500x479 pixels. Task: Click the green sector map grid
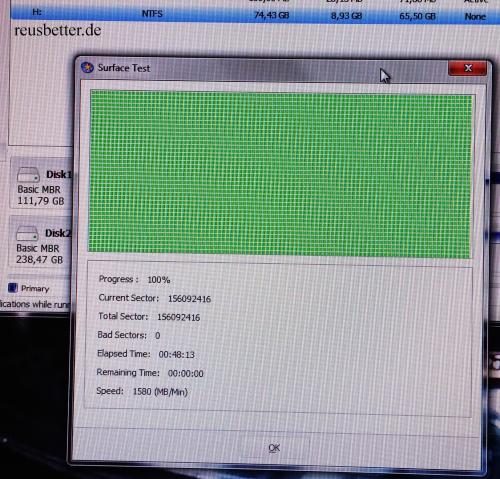tap(280, 174)
